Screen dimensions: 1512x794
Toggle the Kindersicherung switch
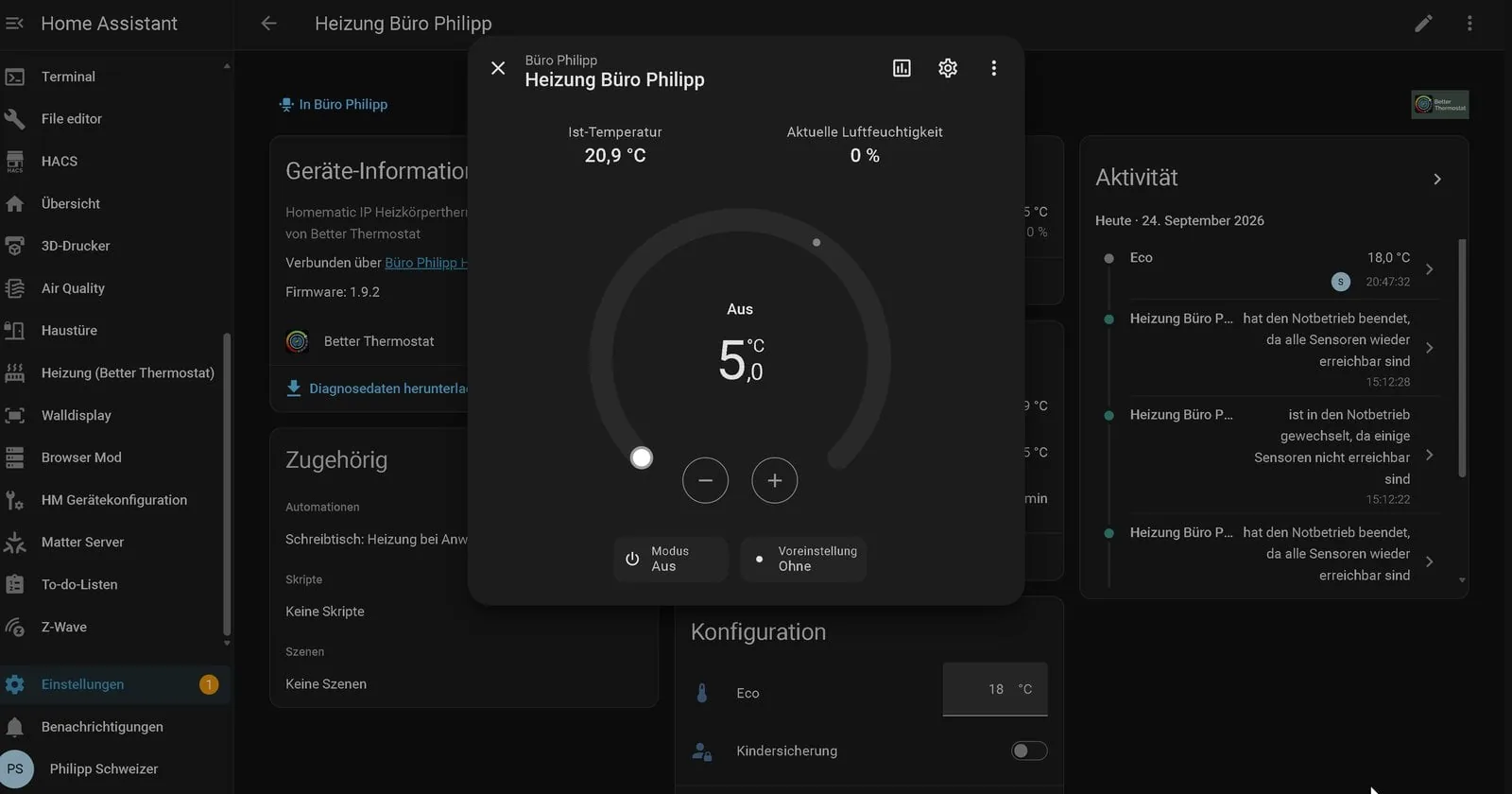(1029, 751)
